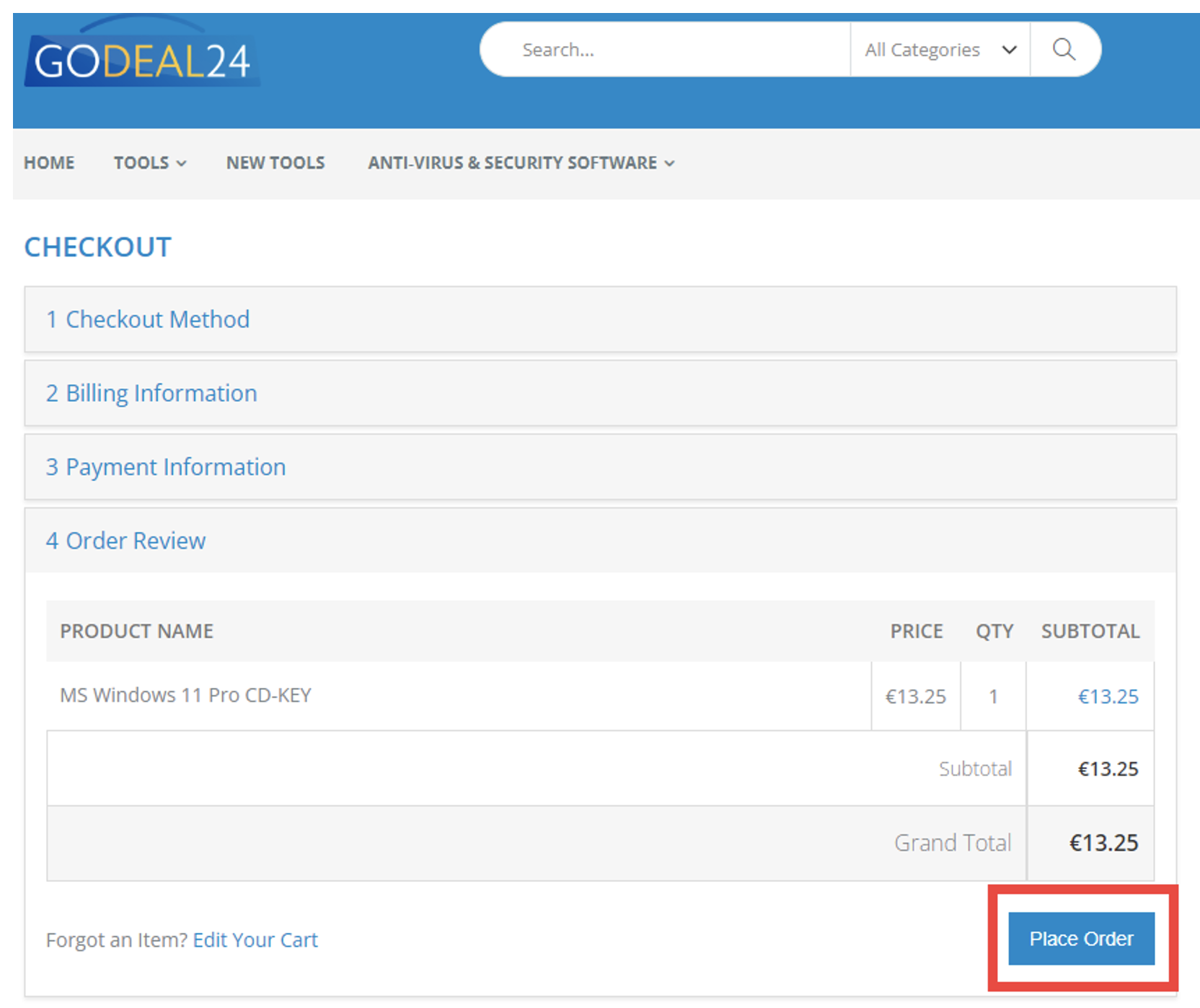
Task: Open the All Categories dropdown
Action: pos(939,50)
